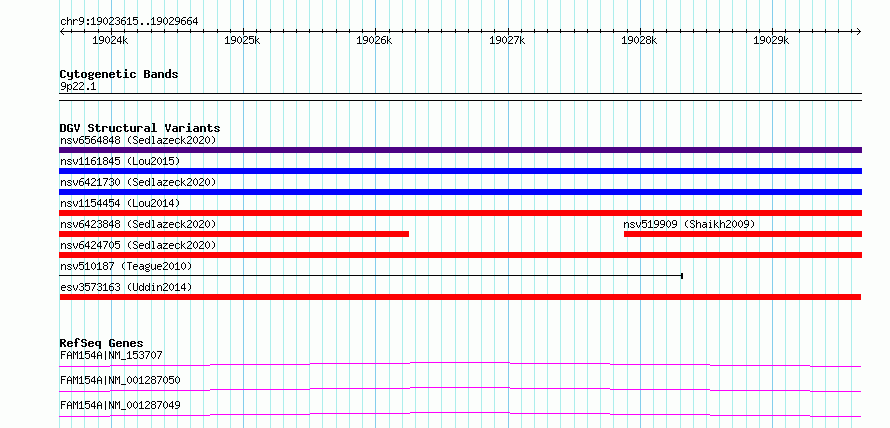The image size is (890, 428).
Task: Open gene label FAM154A|NM_001287049
Action: click(120, 405)
